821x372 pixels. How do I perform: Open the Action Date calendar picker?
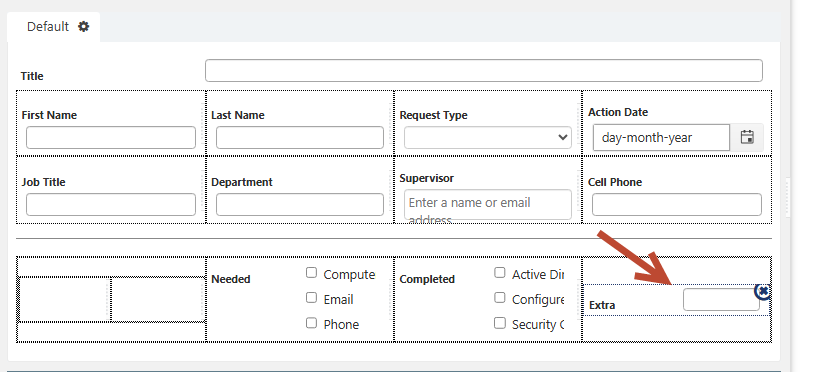click(747, 138)
